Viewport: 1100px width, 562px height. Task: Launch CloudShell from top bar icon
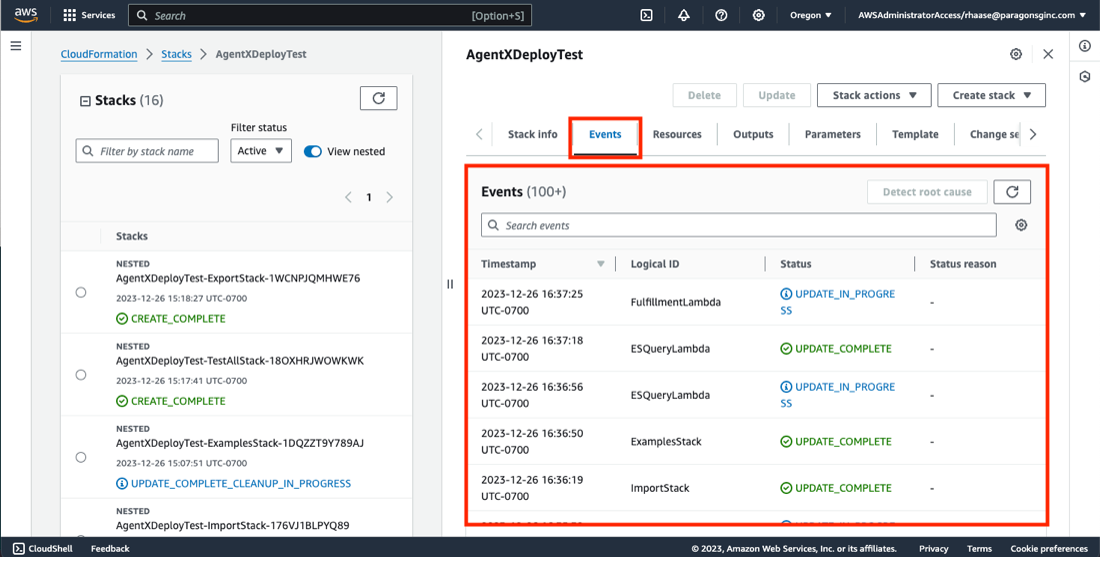click(646, 15)
